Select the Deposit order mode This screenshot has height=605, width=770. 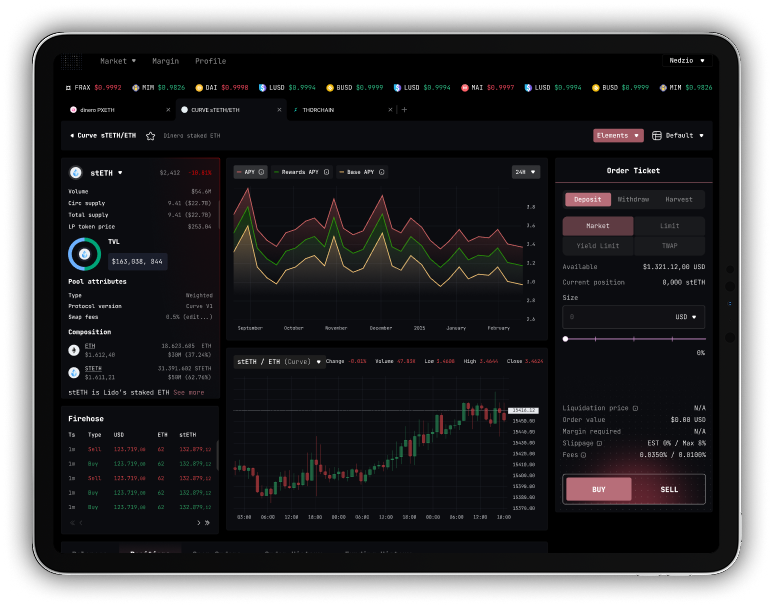tap(588, 199)
